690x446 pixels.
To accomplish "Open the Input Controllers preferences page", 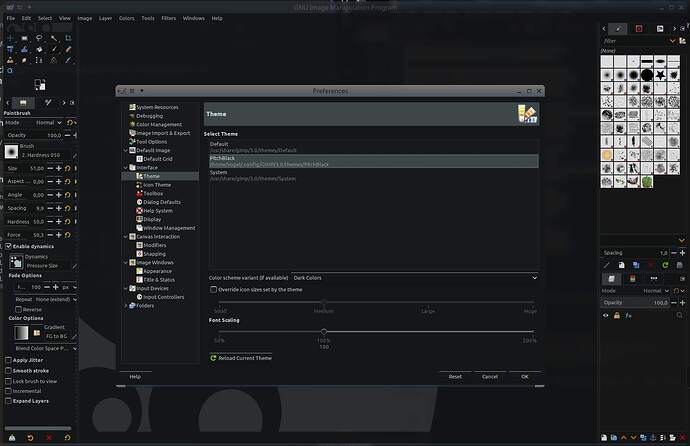I will click(163, 297).
